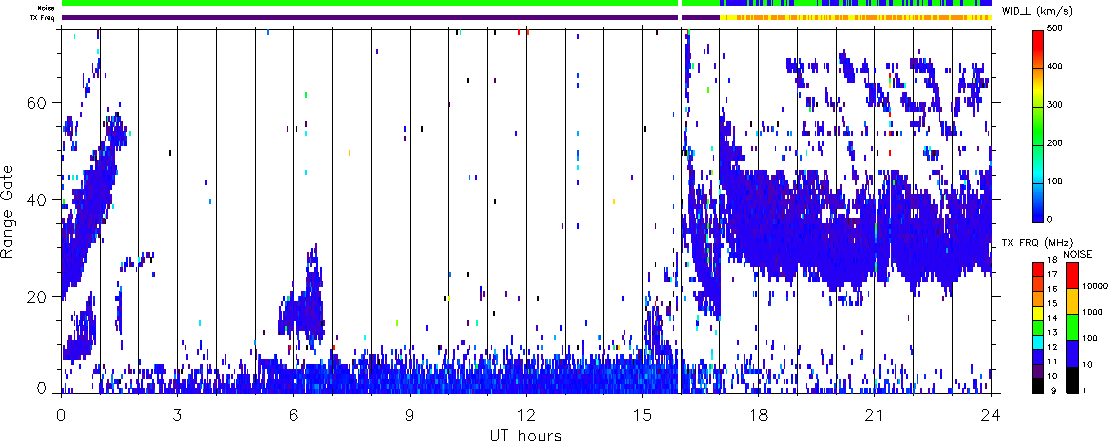1108x441 pixels.
Task: Click the 'UT hours' x-axis title
Action: [526, 434]
